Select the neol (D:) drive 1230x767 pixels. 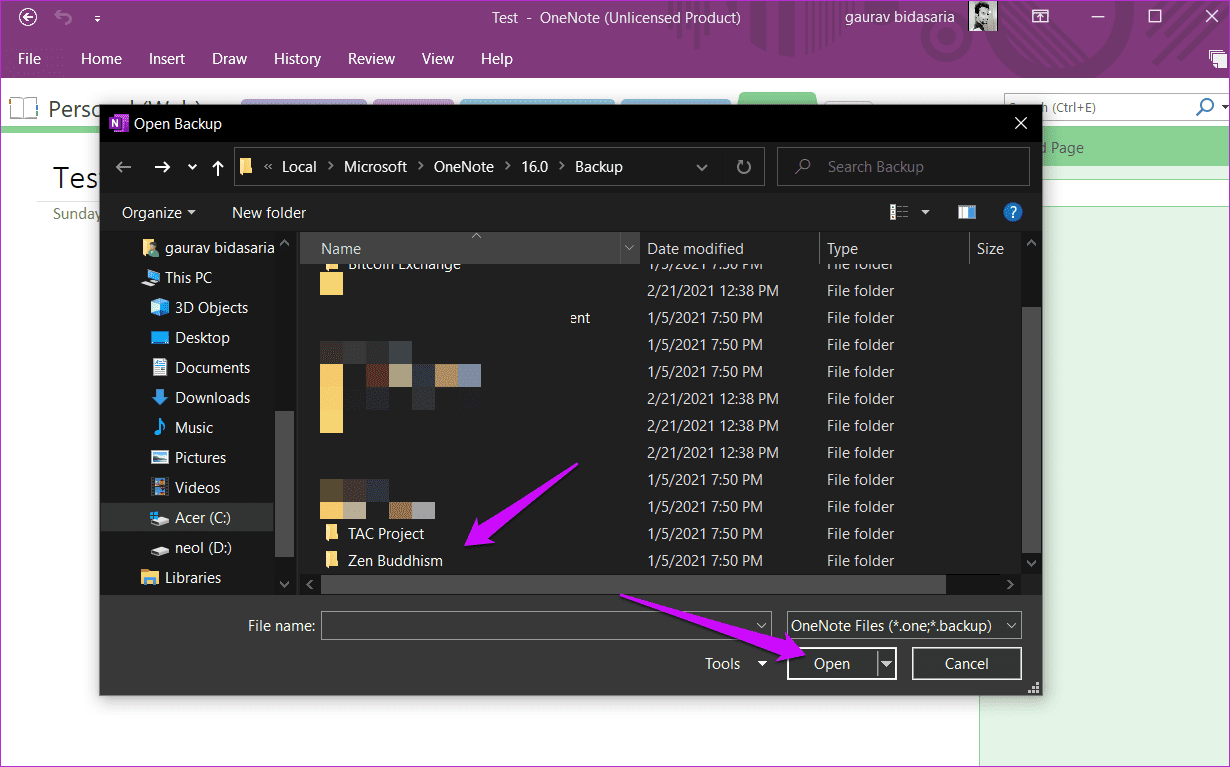(191, 547)
